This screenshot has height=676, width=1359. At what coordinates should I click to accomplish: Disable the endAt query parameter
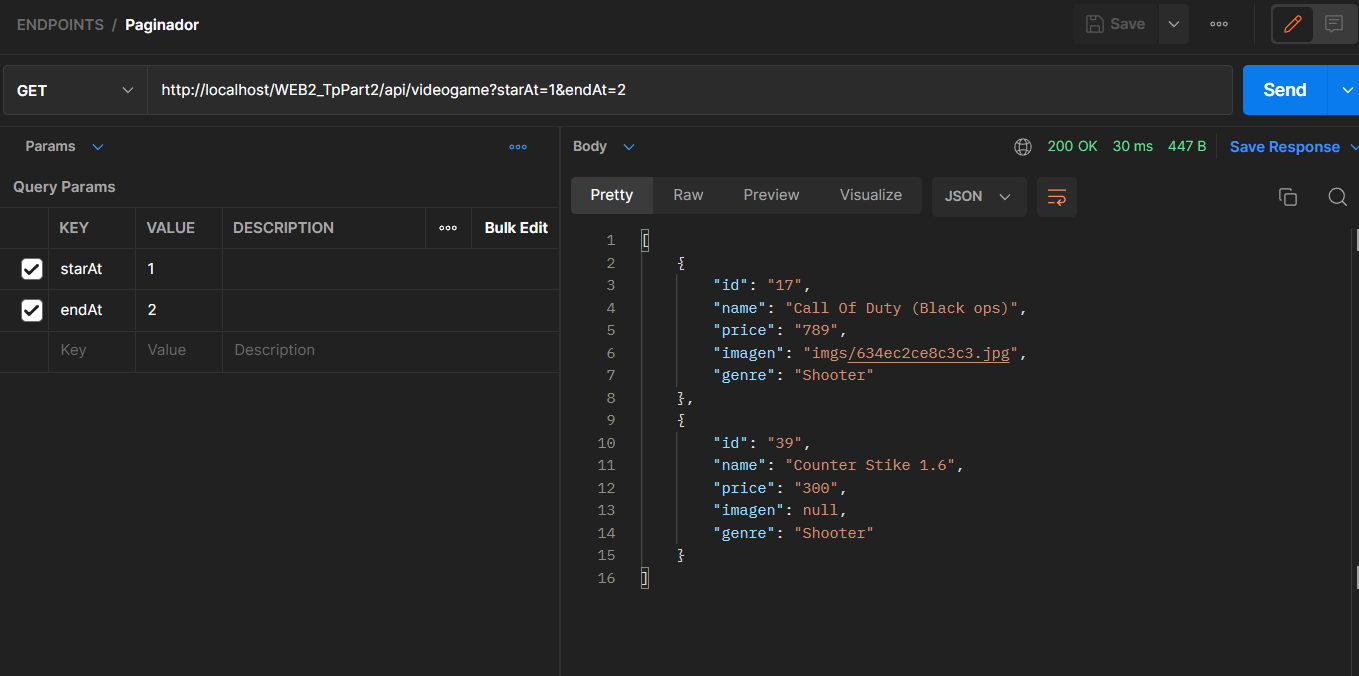pyautogui.click(x=30, y=309)
